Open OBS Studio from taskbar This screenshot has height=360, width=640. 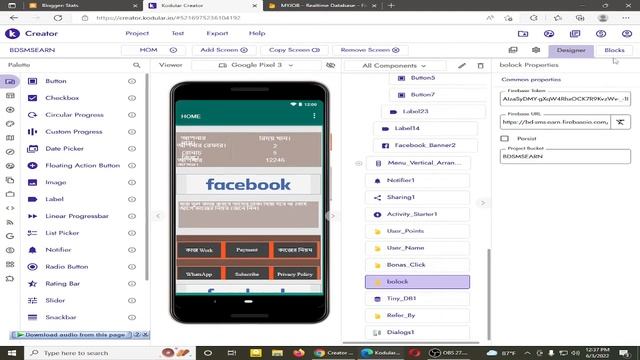449,353
